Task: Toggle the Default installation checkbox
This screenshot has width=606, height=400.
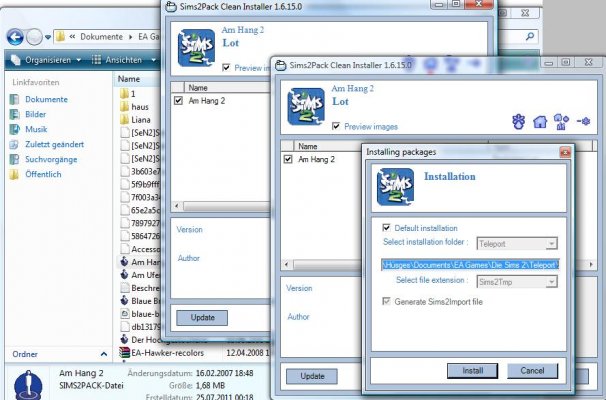Action: click(x=386, y=228)
